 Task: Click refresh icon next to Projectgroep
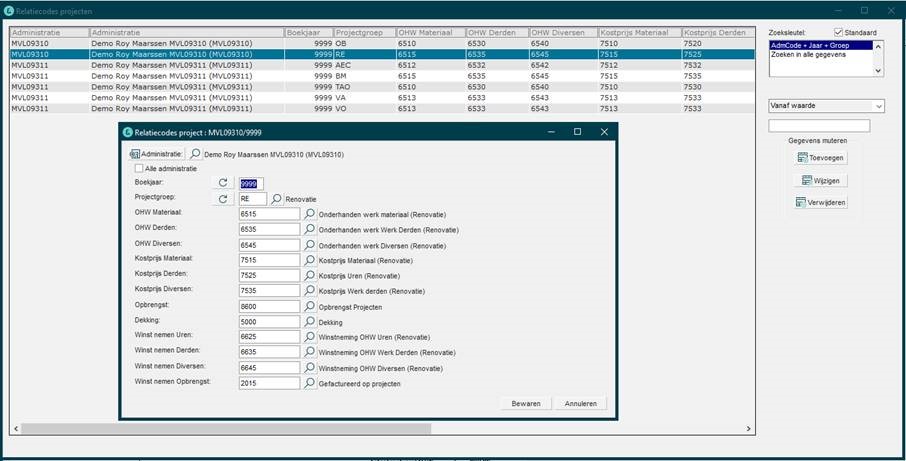point(225,199)
